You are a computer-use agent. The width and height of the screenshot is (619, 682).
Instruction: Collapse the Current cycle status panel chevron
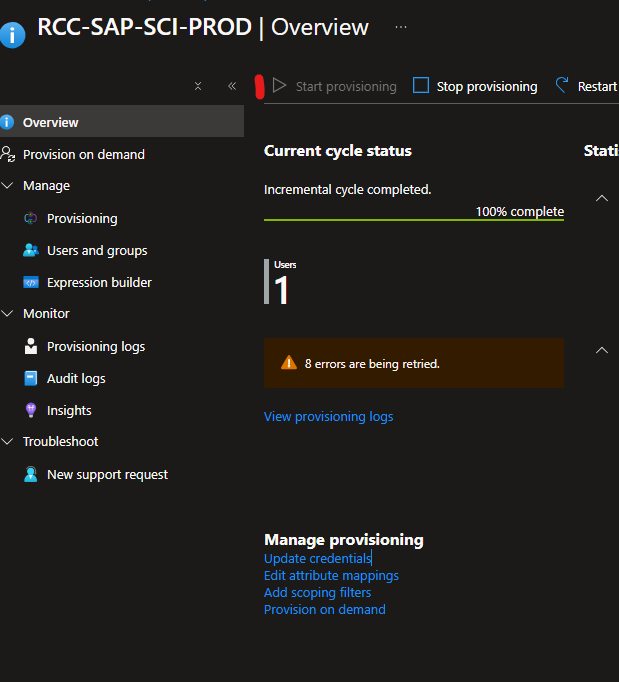pyautogui.click(x=602, y=198)
